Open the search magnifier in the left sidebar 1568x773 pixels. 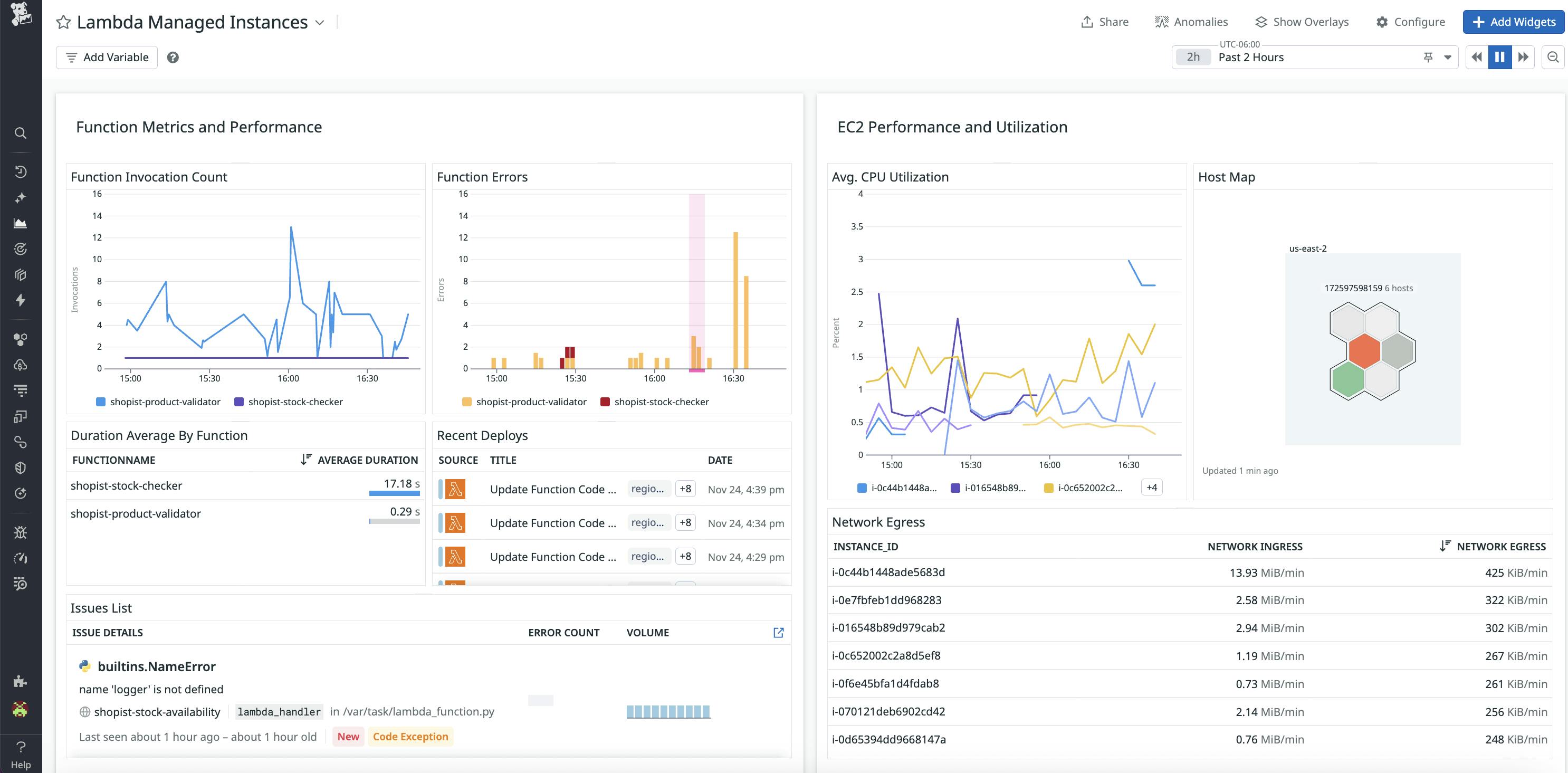click(x=21, y=132)
